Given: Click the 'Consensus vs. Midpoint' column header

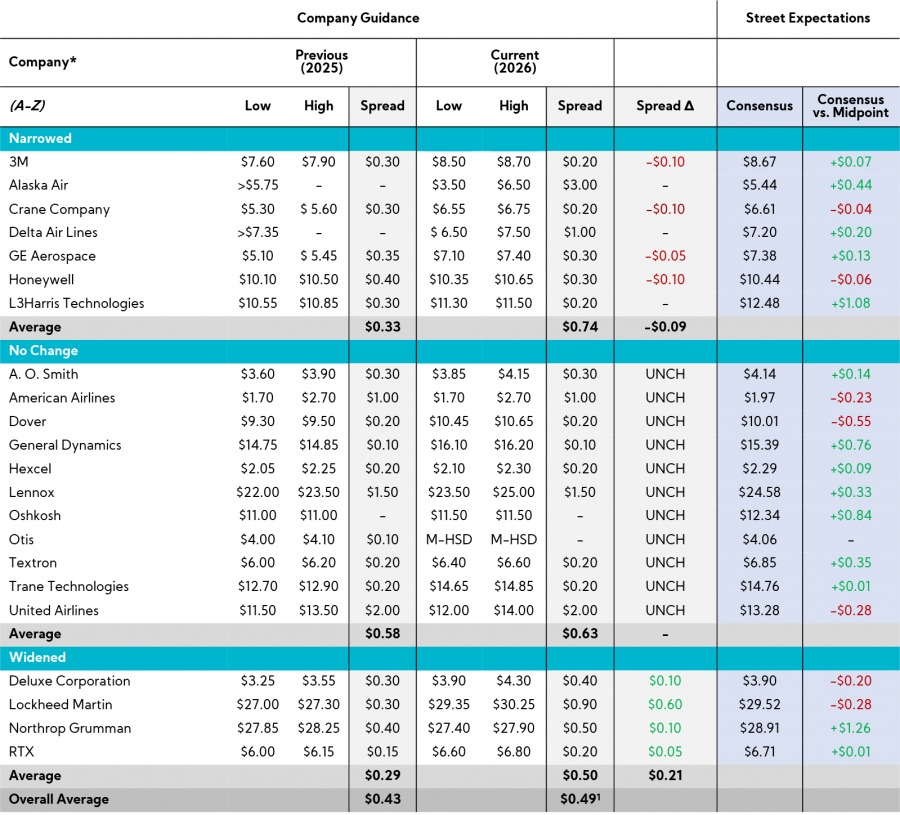Looking at the screenshot, I should pyautogui.click(x=851, y=106).
